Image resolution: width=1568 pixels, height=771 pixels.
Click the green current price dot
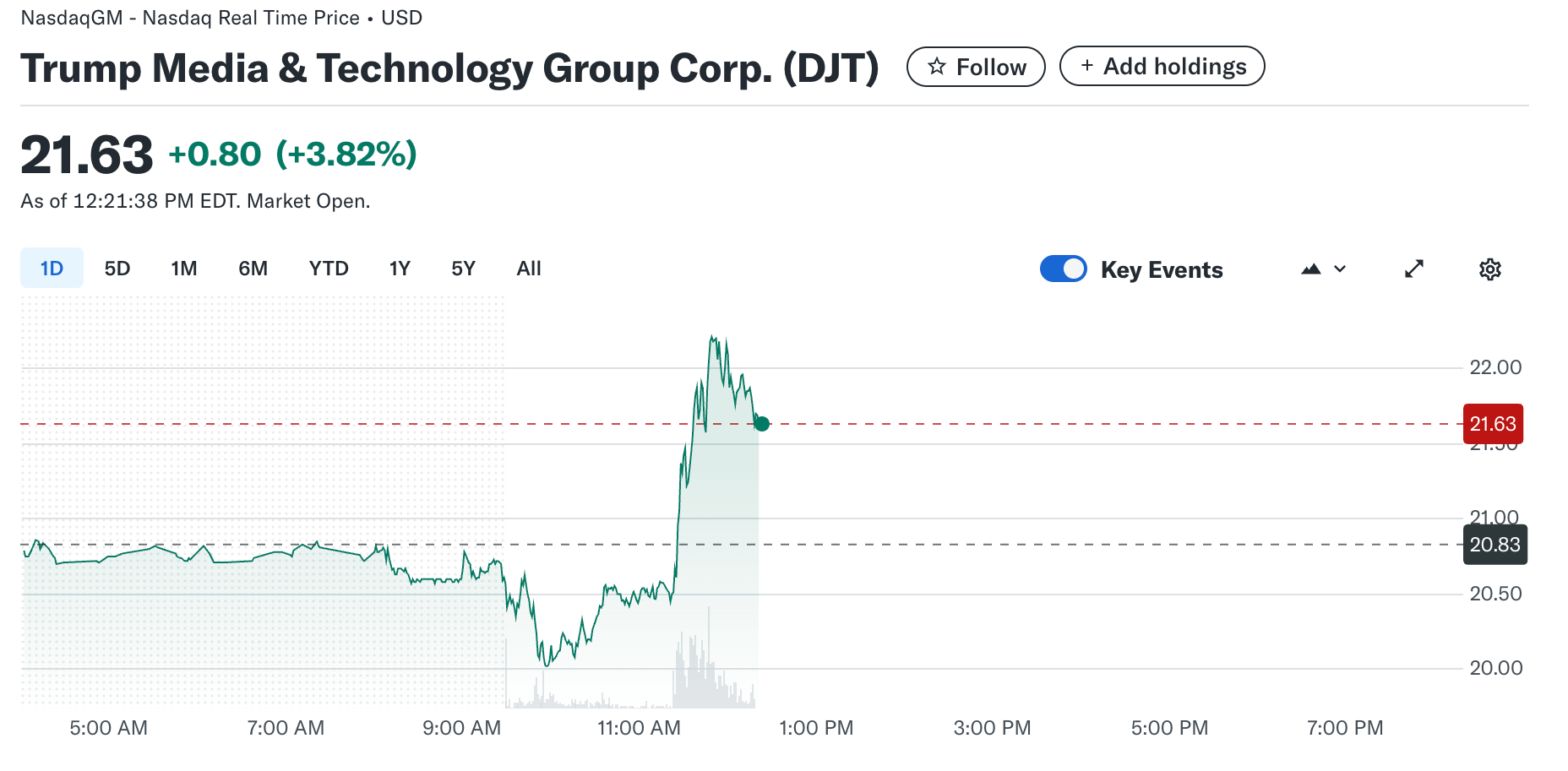tap(761, 424)
